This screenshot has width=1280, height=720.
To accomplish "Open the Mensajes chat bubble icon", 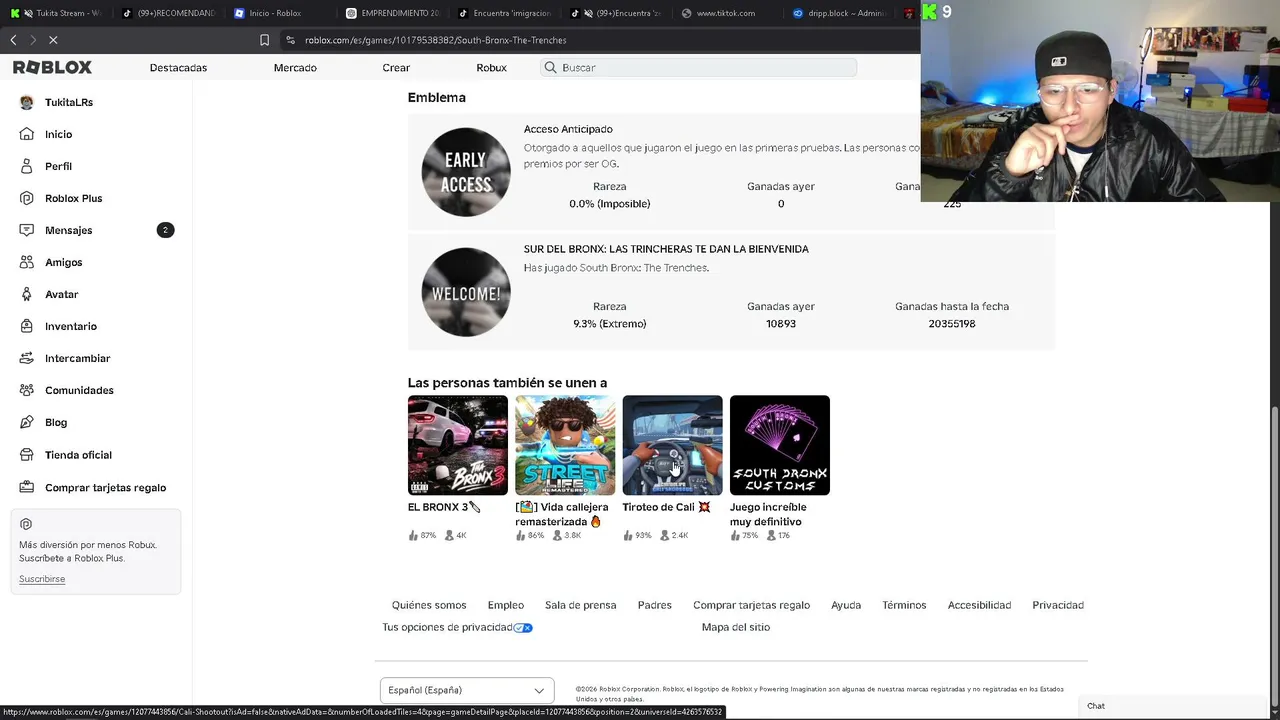I will 26,230.
